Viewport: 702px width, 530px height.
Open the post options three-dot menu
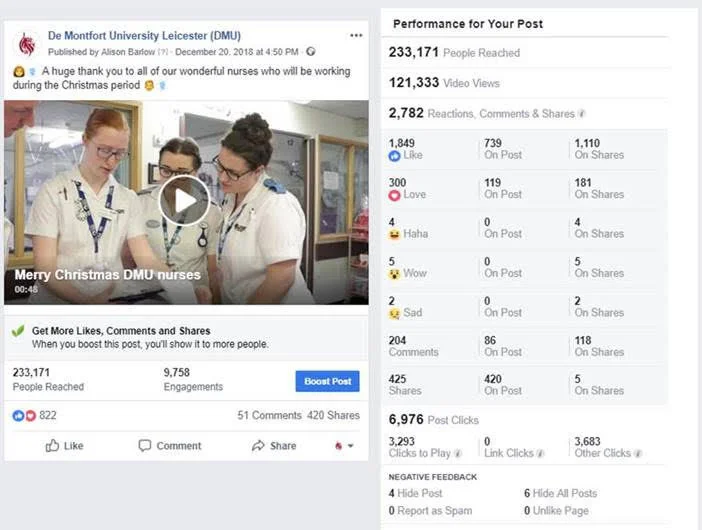[356, 35]
